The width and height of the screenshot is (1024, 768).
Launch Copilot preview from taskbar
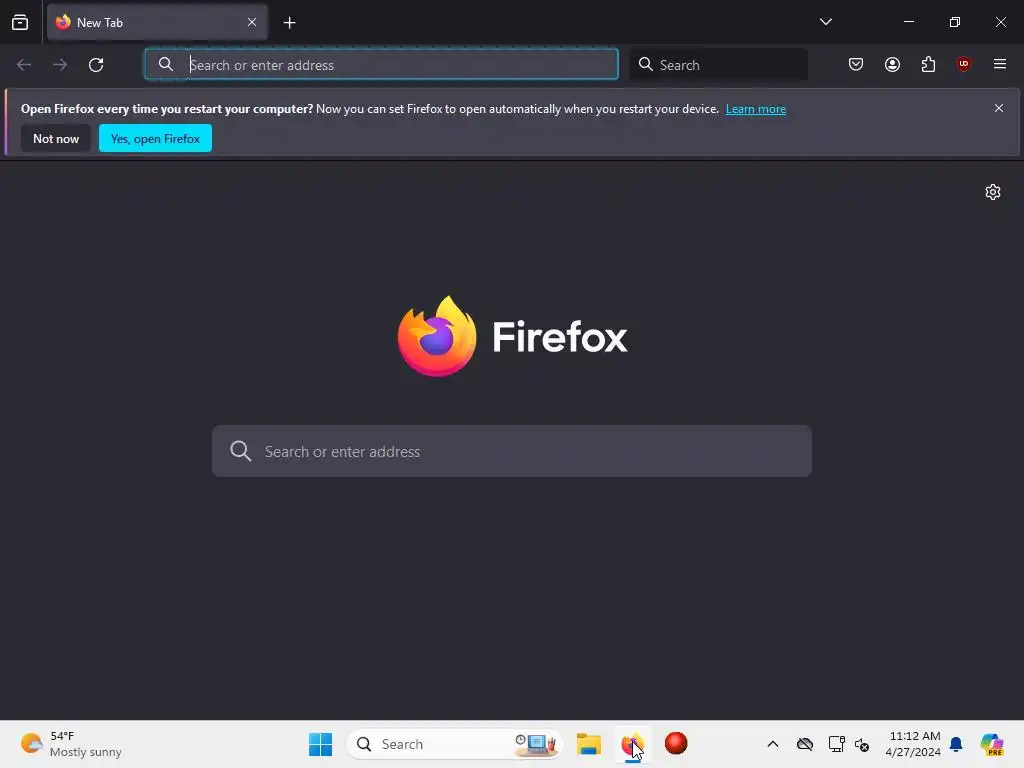(992, 744)
